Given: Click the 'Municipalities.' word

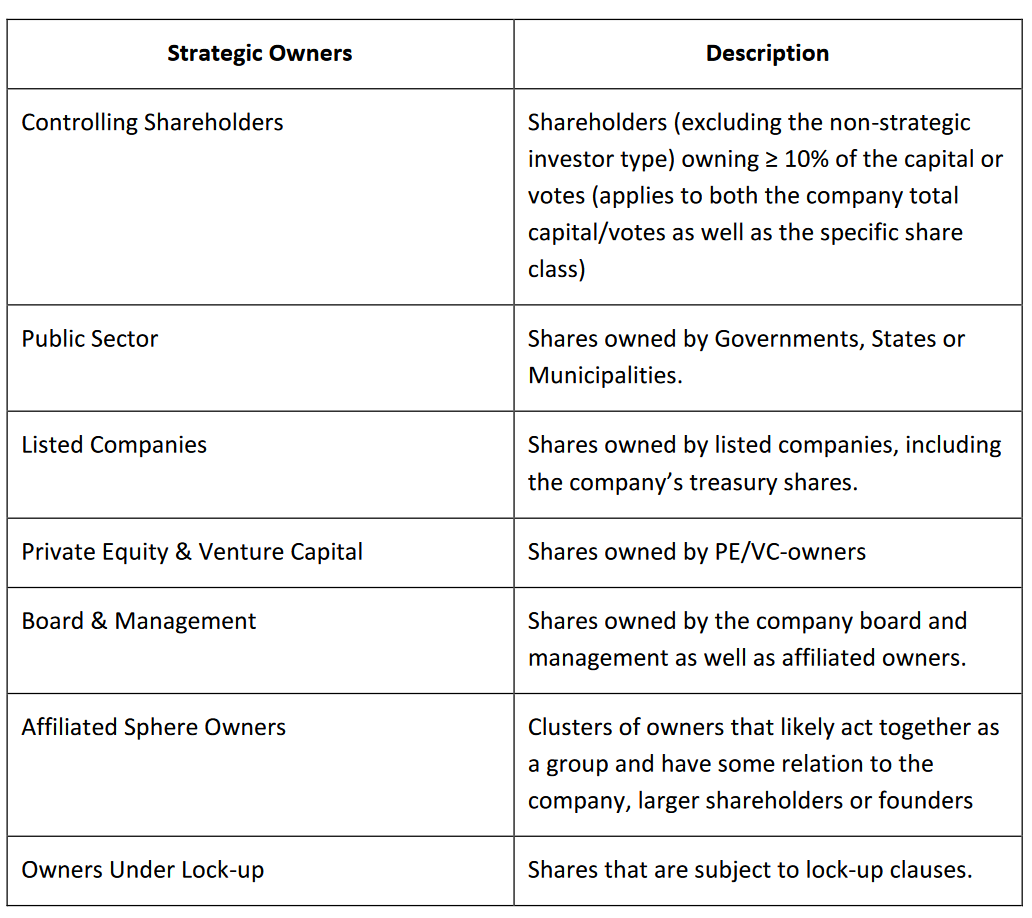Looking at the screenshot, I should [x=605, y=376].
